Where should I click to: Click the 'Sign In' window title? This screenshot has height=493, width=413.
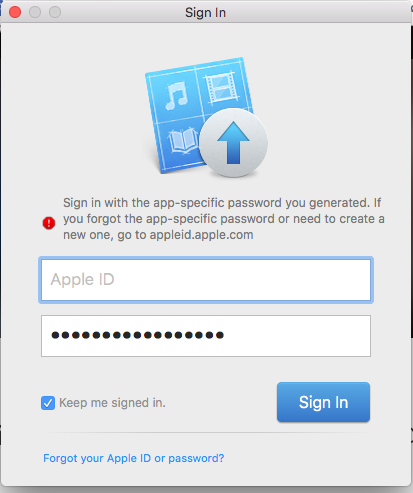(x=205, y=13)
